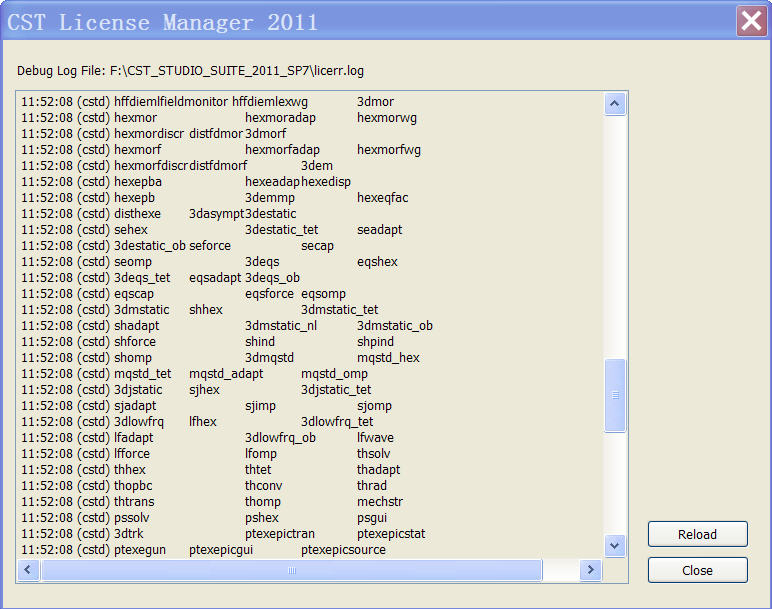Close the CST License Manager window
This screenshot has width=772, height=609.
(x=751, y=21)
